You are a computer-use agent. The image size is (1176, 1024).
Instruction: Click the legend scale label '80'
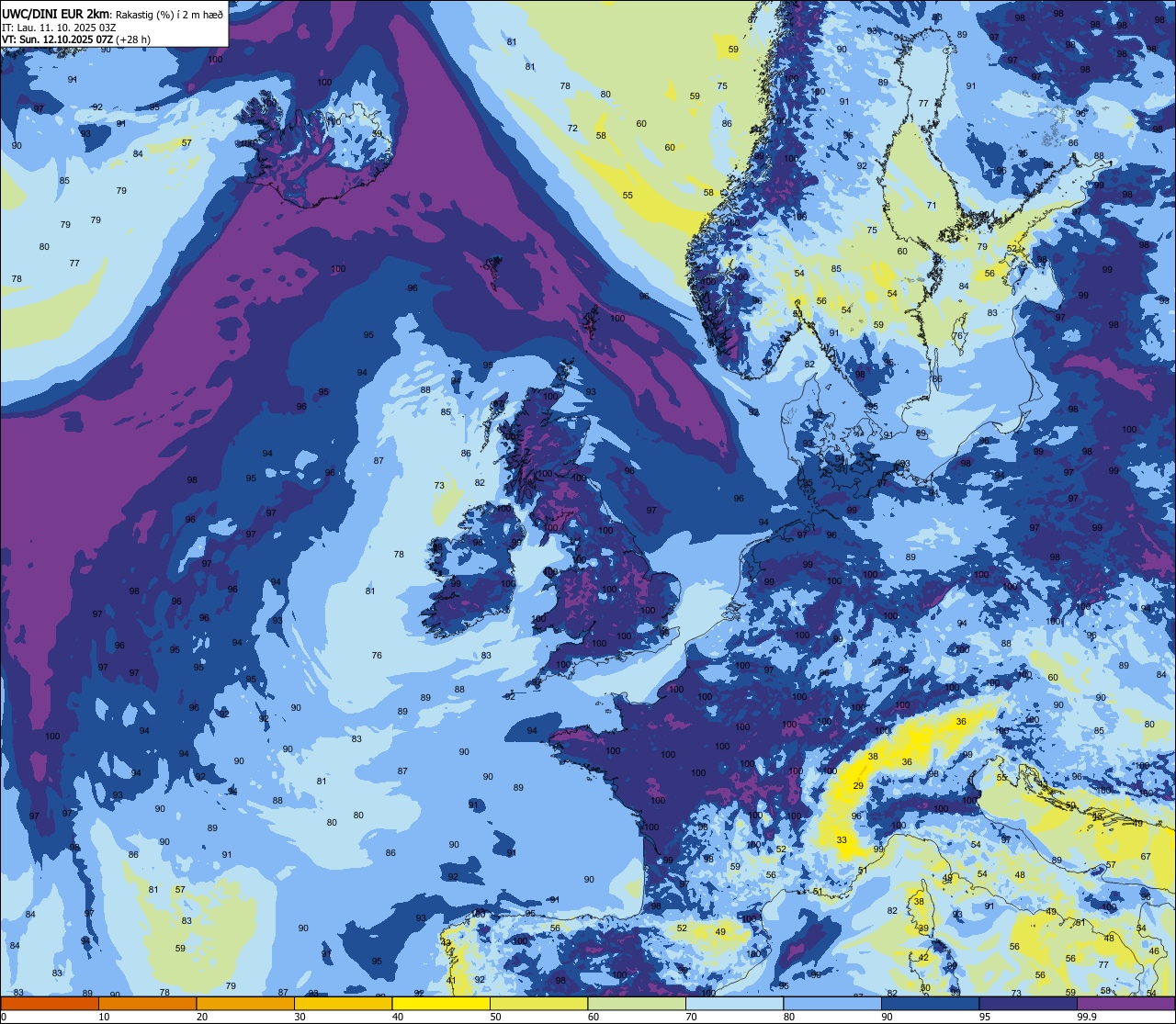click(789, 1017)
